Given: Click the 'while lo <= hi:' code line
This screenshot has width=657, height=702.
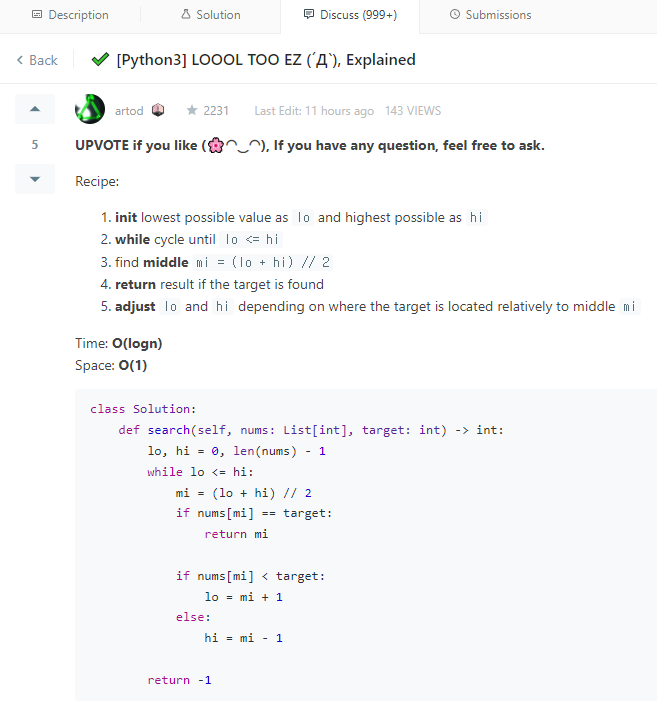Looking at the screenshot, I should click(x=200, y=472).
